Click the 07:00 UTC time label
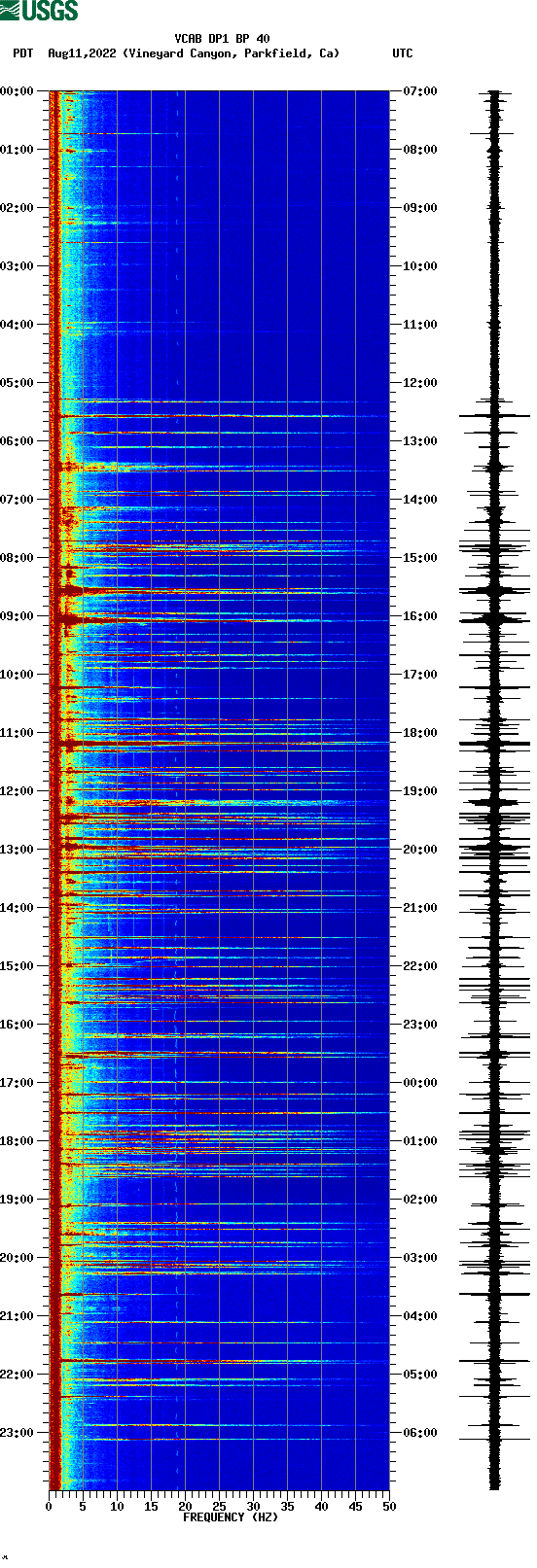Image resolution: width=537 pixels, height=1568 pixels. [420, 91]
